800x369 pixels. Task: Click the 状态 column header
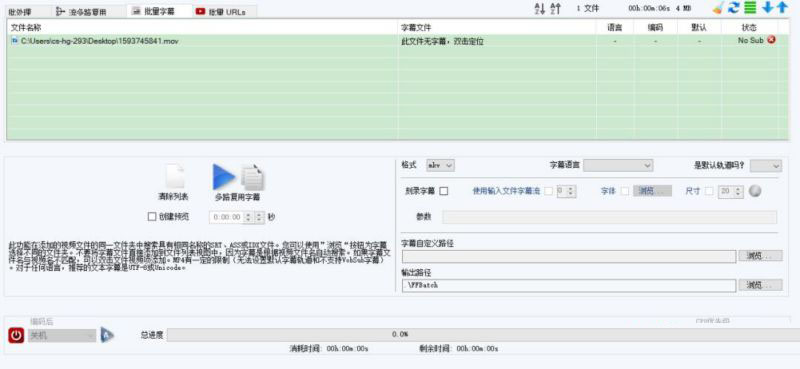pyautogui.click(x=749, y=28)
